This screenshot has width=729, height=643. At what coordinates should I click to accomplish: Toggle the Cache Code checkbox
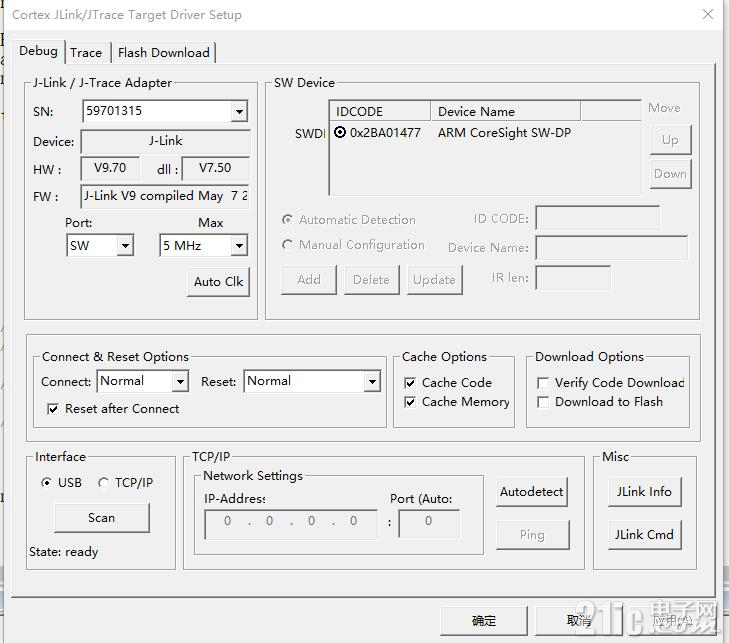pos(410,383)
